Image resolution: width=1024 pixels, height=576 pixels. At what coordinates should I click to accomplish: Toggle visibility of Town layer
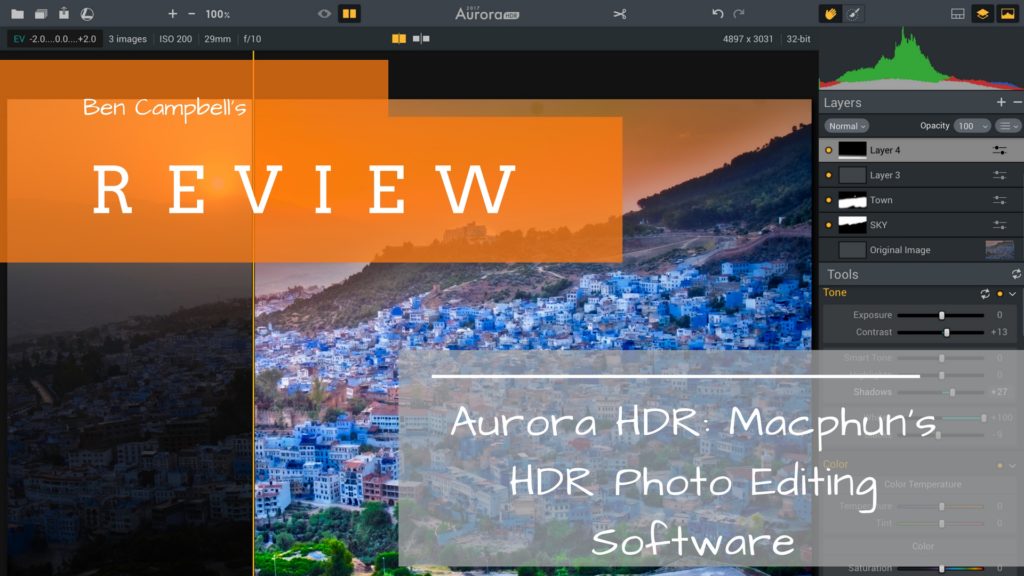tap(829, 200)
